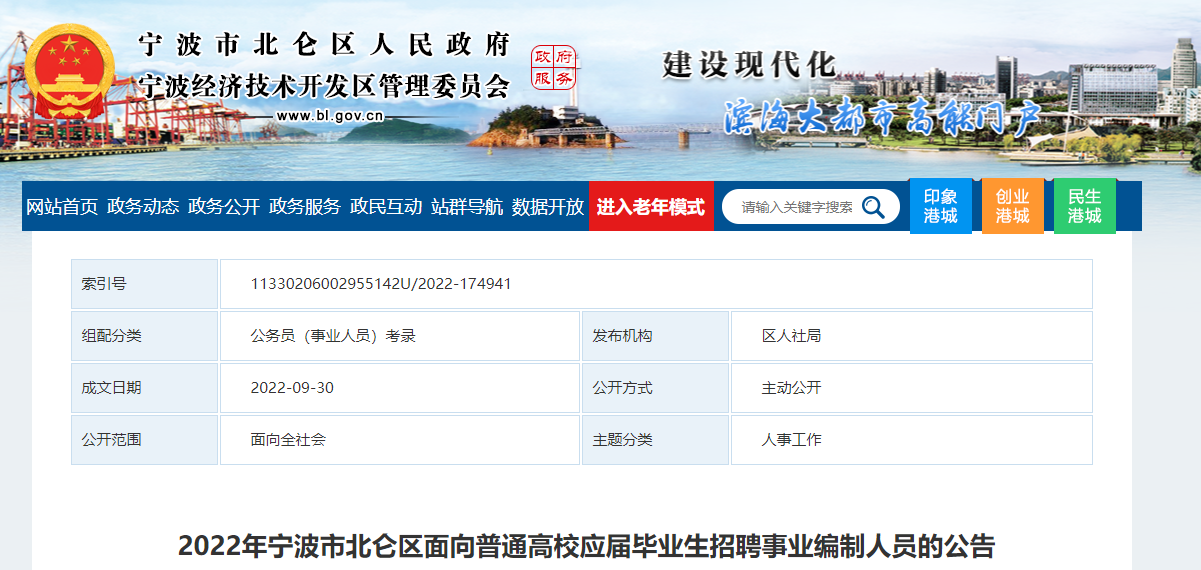Click the 主动公开 value cell
Viewport: 1201px width, 570px height.
click(x=911, y=388)
